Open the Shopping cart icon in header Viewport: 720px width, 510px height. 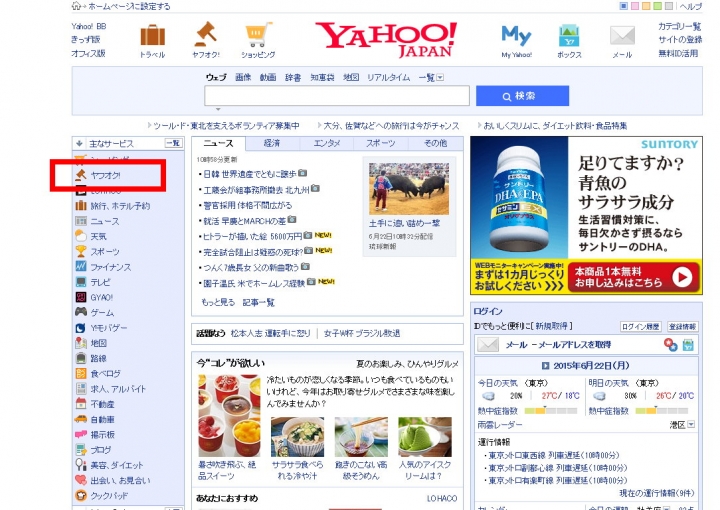click(258, 35)
